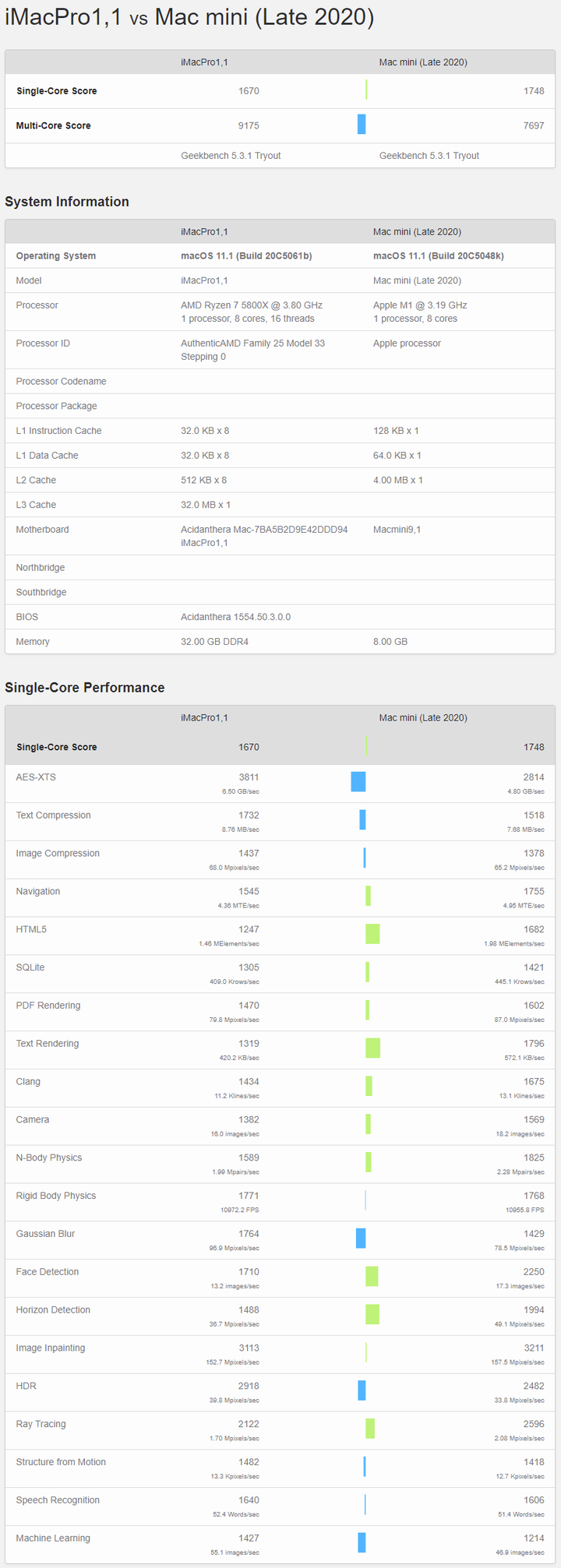Click the Acidanthera BIOS version value

[235, 617]
